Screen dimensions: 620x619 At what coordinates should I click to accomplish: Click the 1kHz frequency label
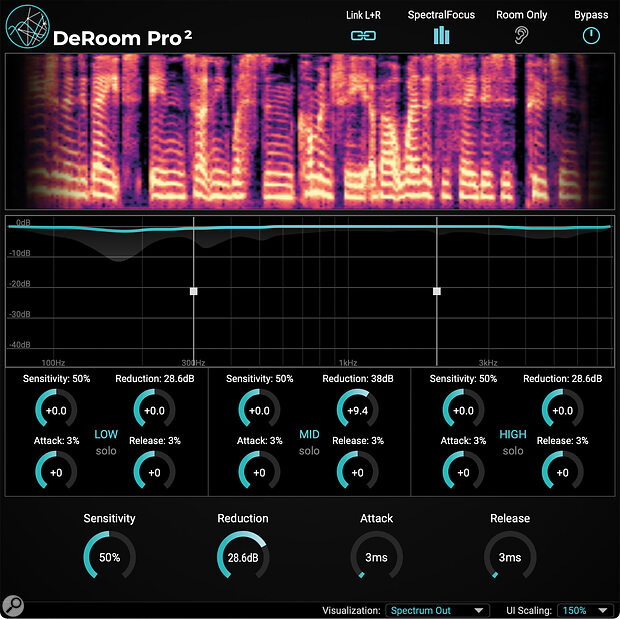pos(348,363)
